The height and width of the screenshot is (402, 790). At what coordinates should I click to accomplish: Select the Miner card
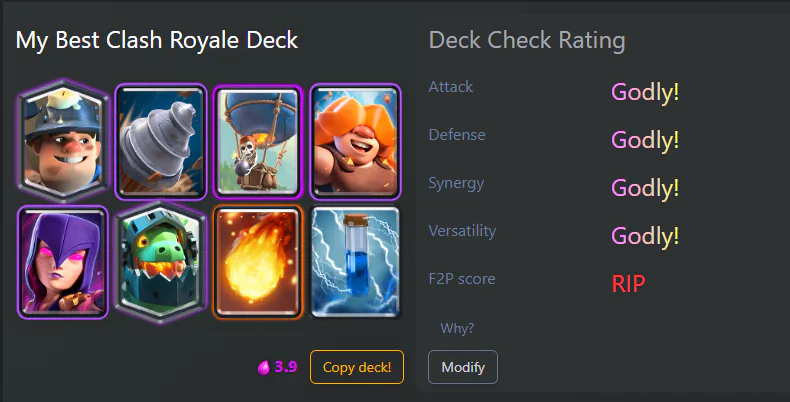63,141
